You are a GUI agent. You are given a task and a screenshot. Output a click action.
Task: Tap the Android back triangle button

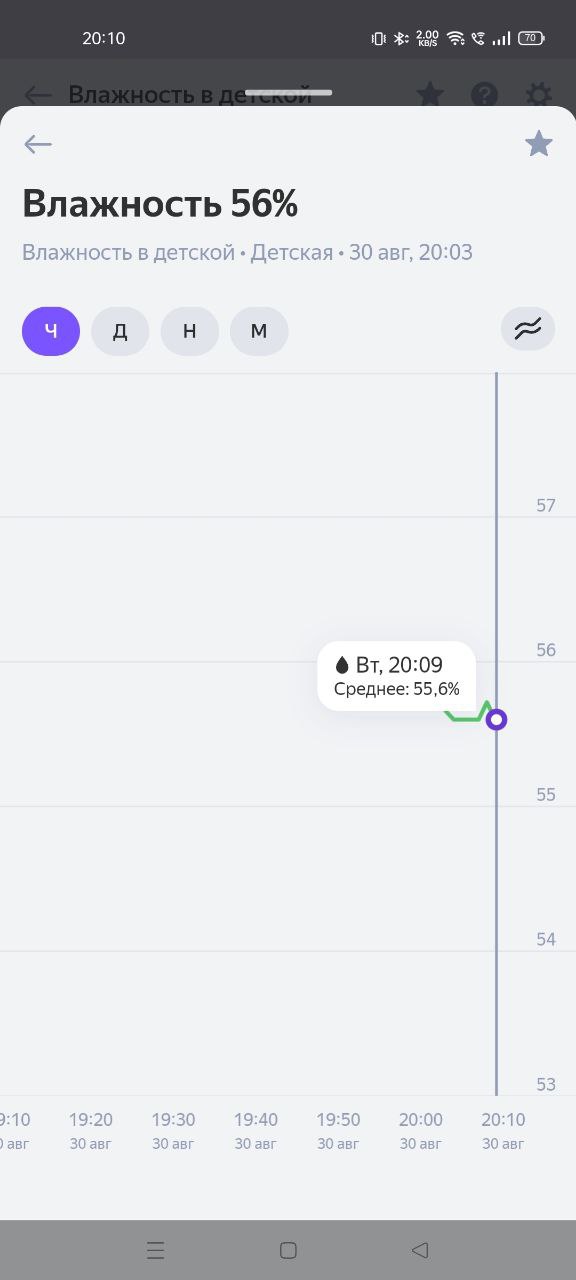pyautogui.click(x=420, y=1250)
